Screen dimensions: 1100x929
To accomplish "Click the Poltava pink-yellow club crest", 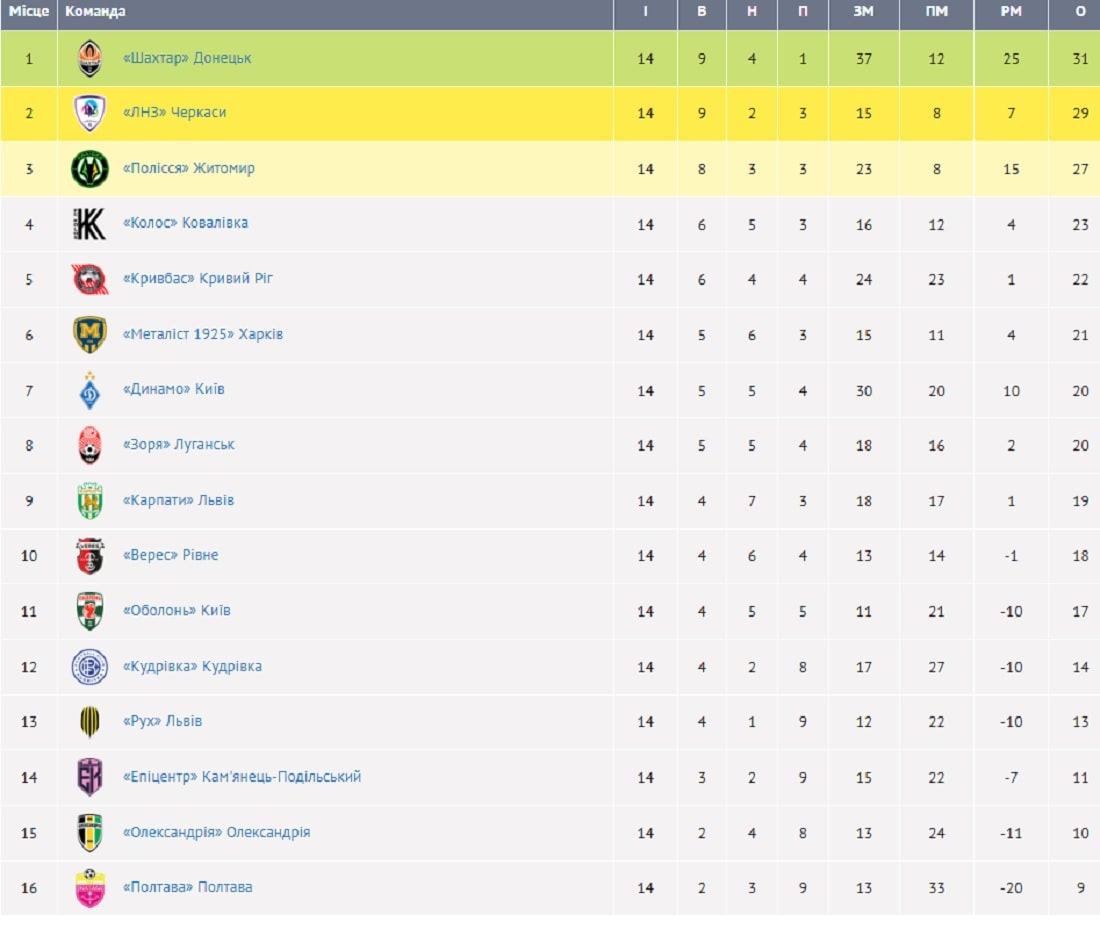I will point(90,888).
